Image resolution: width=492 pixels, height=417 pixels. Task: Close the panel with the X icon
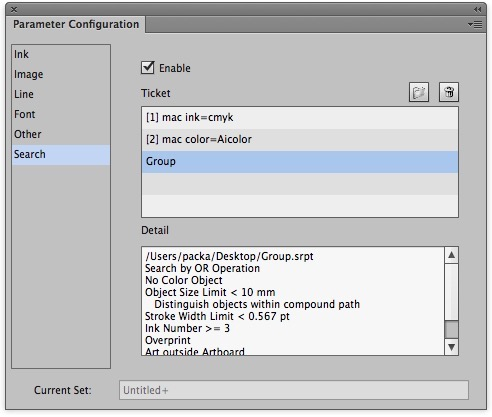[14, 10]
